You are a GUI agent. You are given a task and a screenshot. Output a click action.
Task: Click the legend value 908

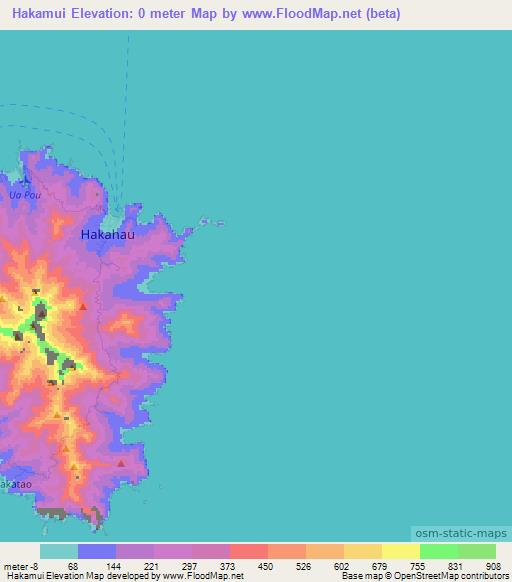(493, 567)
